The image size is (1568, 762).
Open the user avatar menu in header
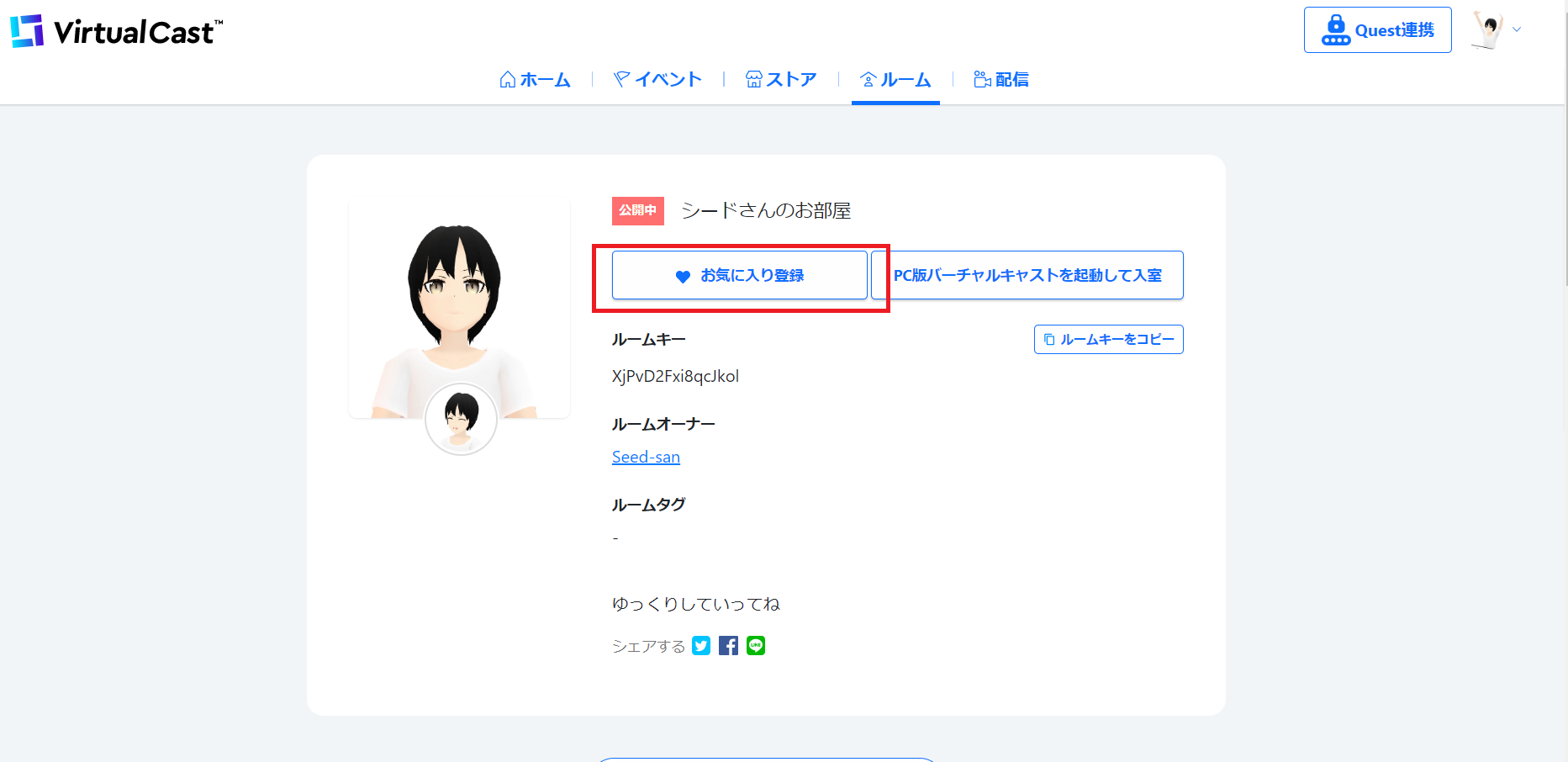(x=1487, y=30)
